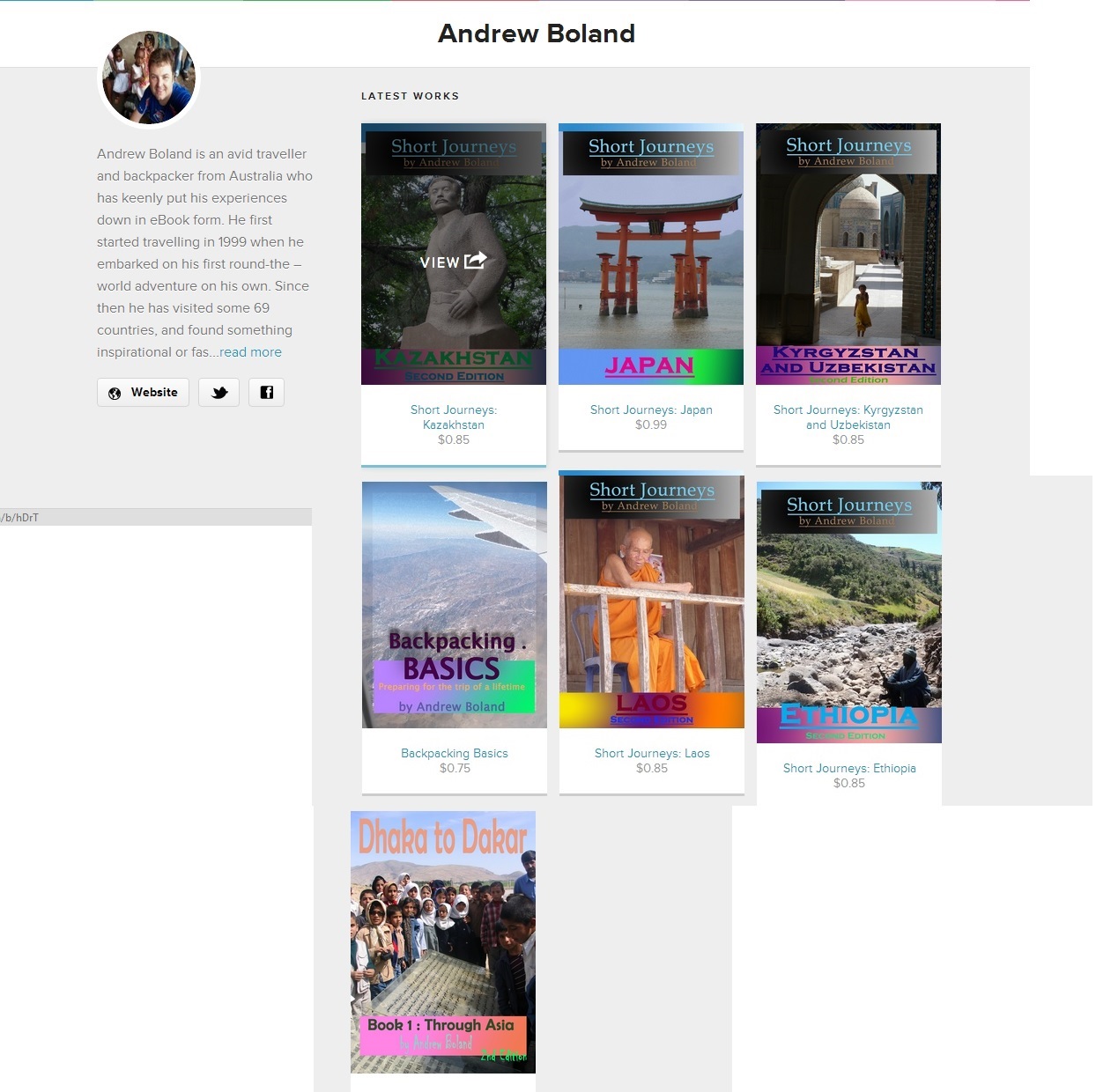This screenshot has height=1092, width=1096.
Task: Click the Facebook icon button
Action: coord(266,393)
